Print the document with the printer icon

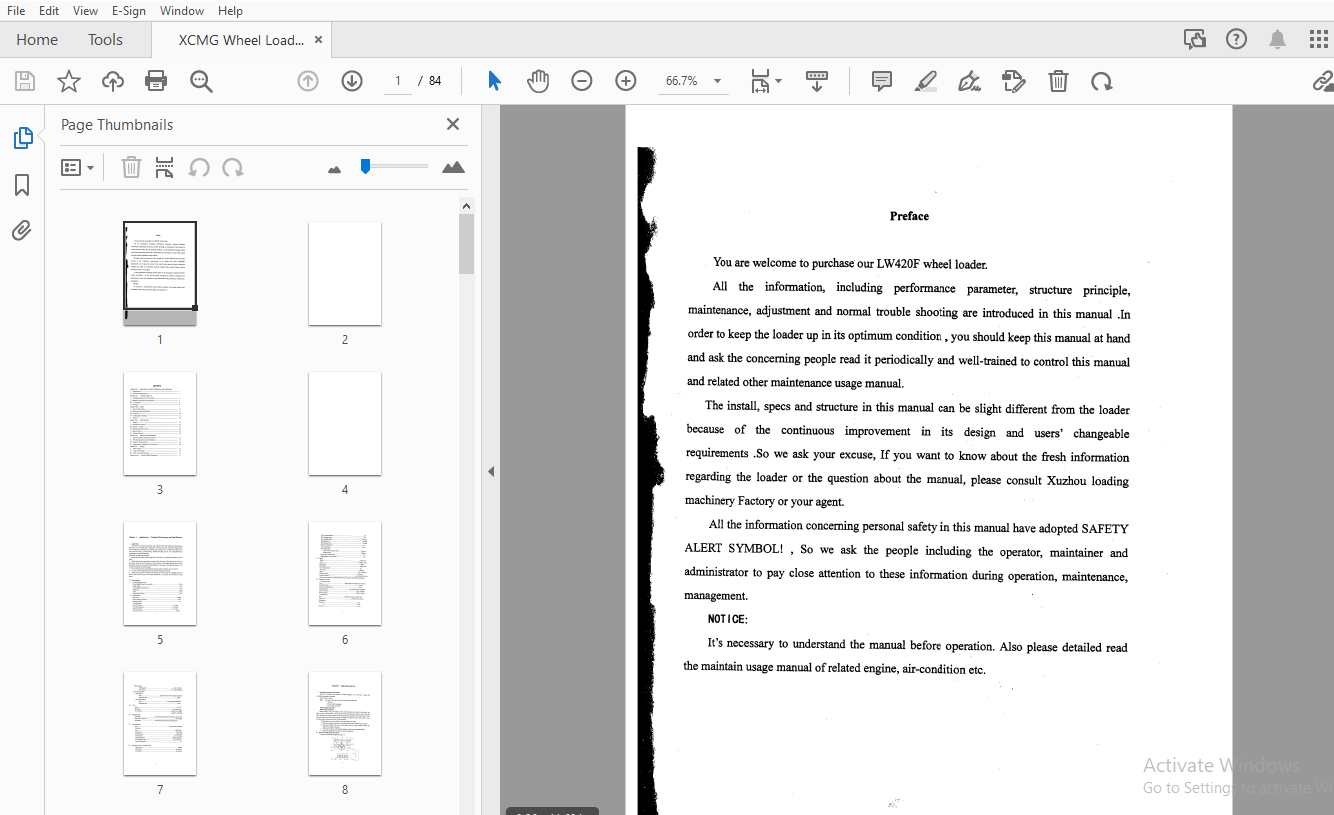tap(156, 81)
